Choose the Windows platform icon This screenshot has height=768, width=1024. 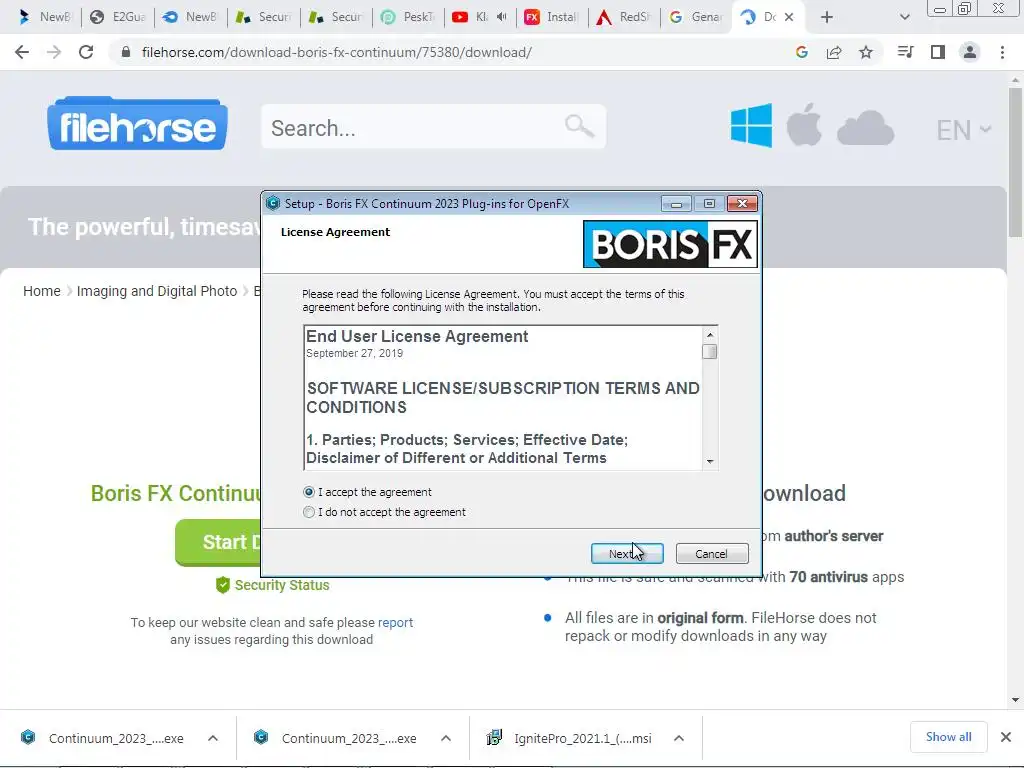coord(751,125)
